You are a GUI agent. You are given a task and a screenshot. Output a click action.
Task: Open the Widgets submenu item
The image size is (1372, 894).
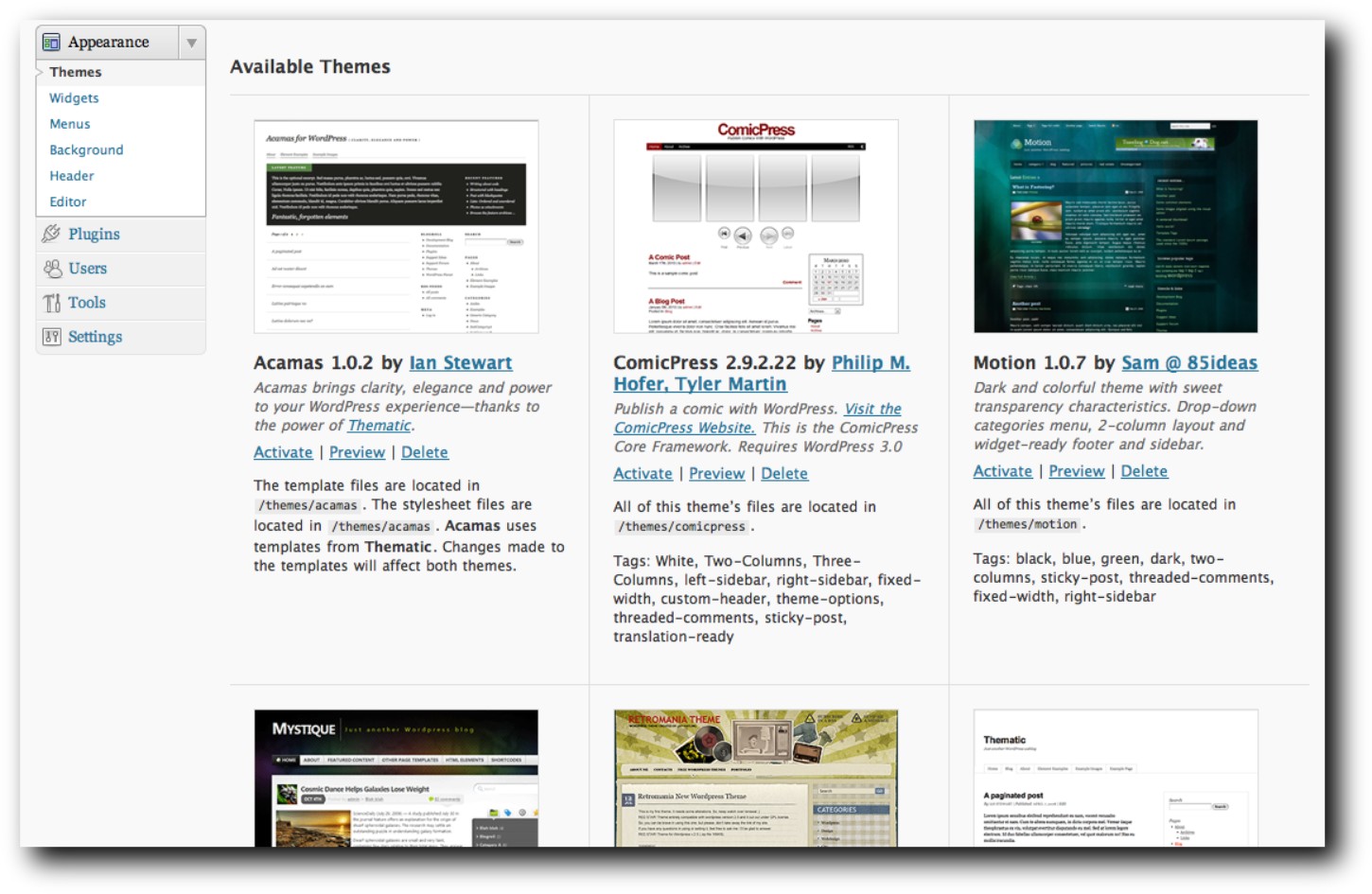coord(74,97)
